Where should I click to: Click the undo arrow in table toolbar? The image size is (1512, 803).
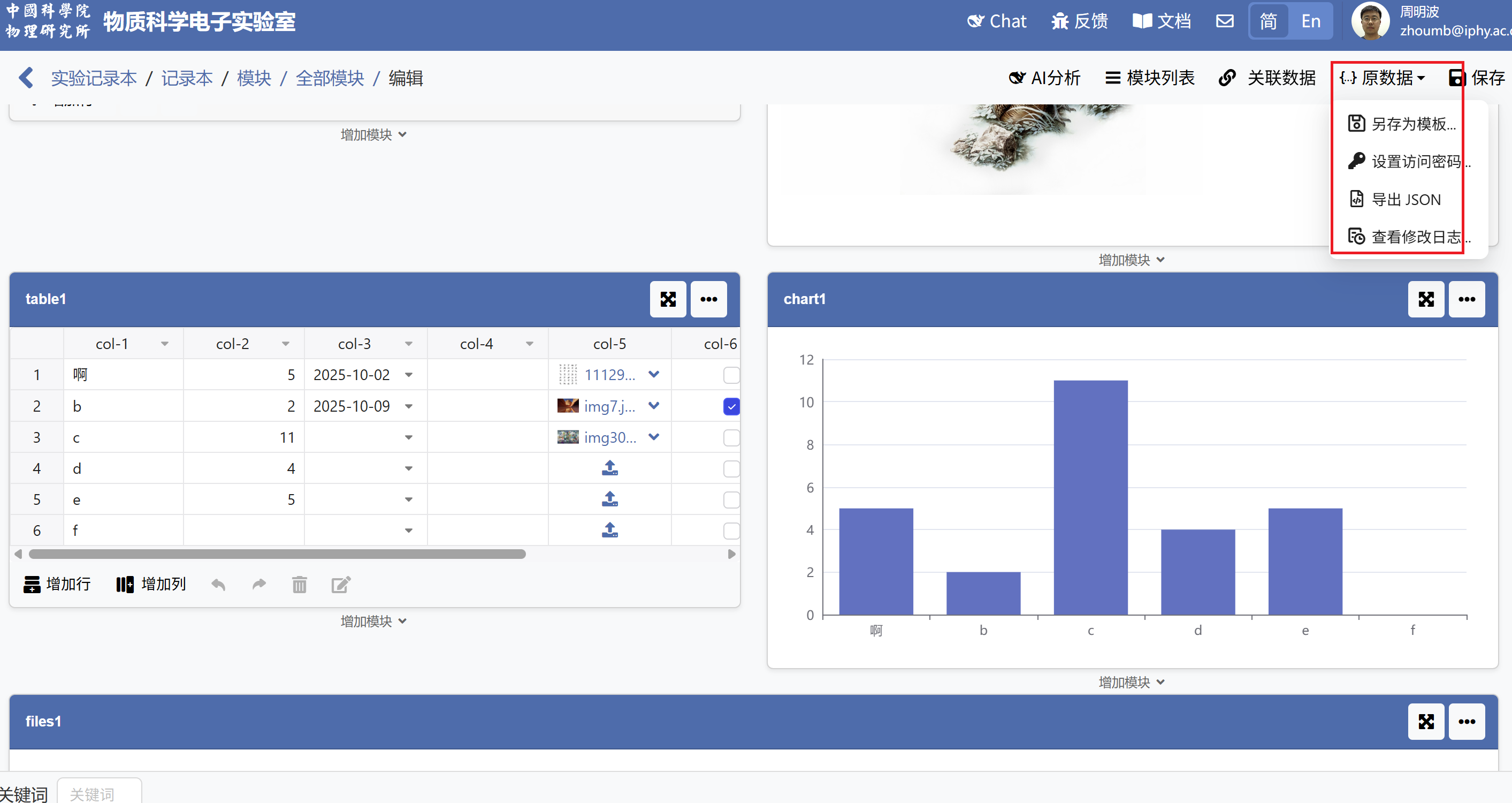coord(218,584)
